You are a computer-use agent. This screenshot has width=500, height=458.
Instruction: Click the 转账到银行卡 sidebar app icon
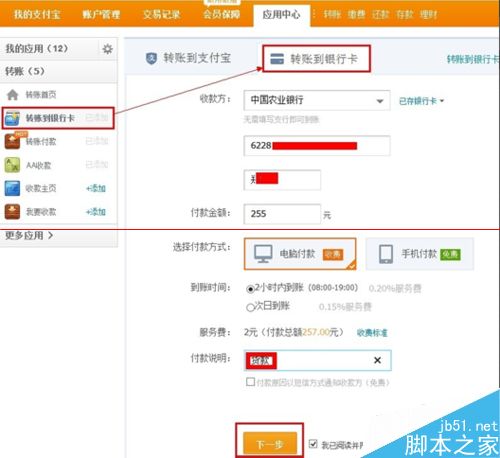click(x=12, y=118)
